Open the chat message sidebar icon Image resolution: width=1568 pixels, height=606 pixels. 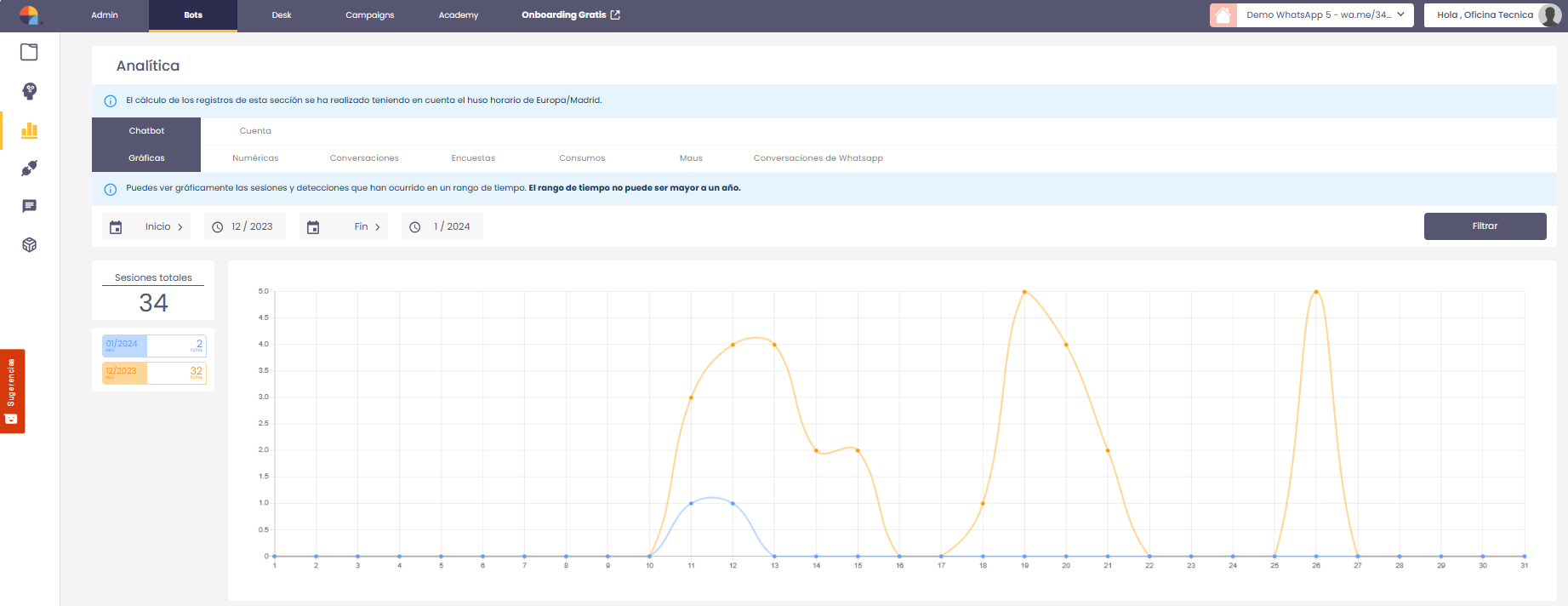(x=29, y=206)
